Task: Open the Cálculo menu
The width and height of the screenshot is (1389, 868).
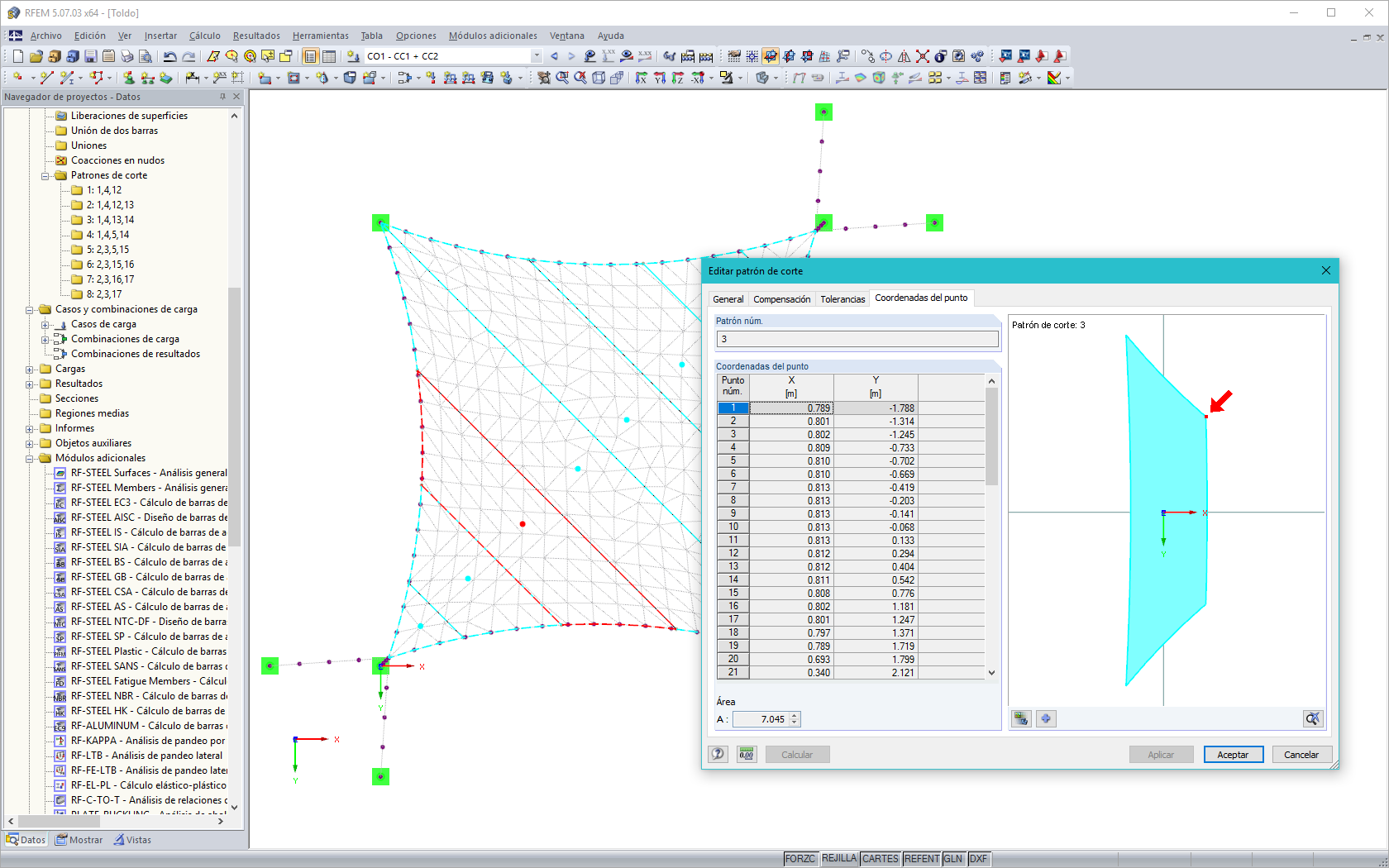Action: [203, 36]
